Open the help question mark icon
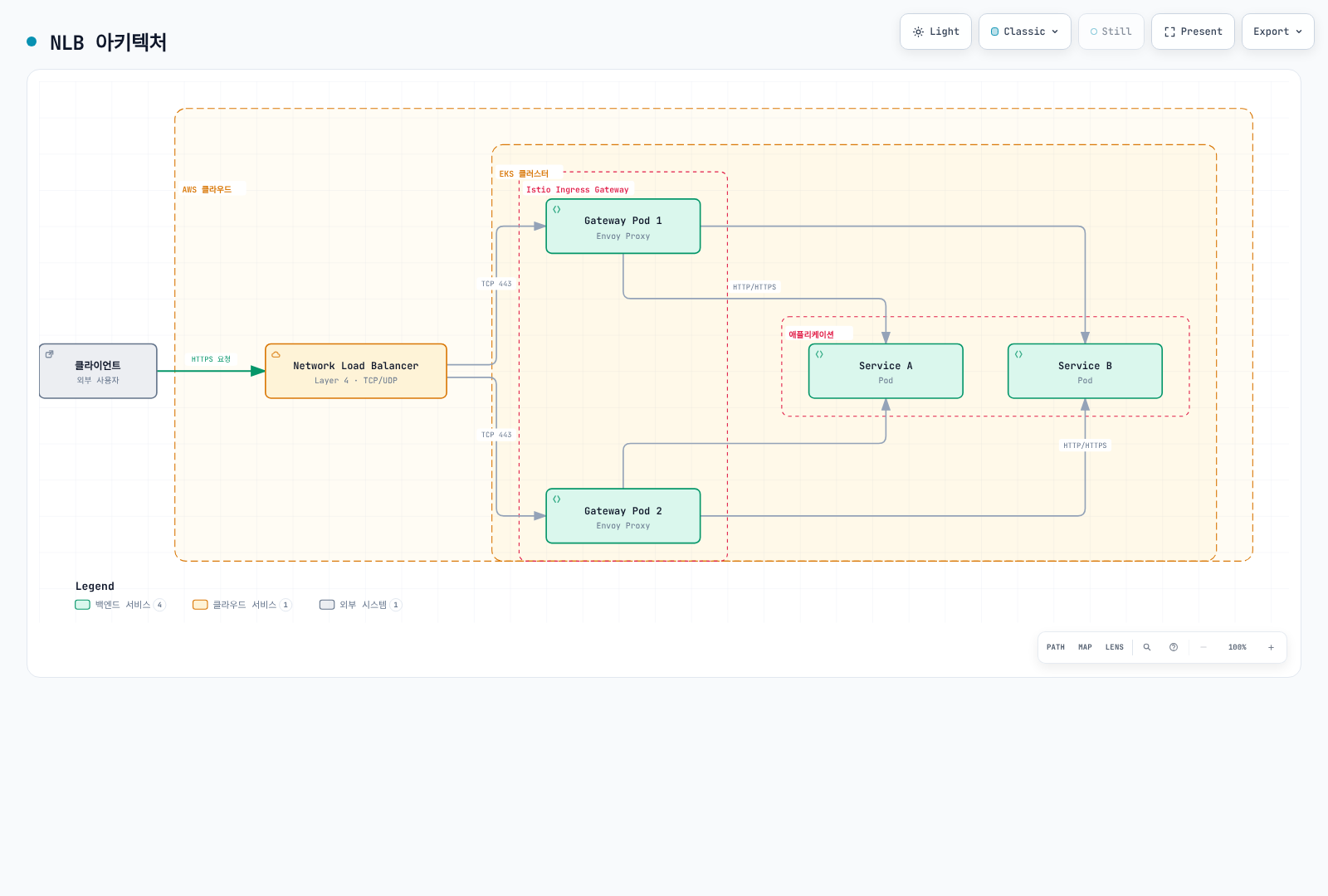The image size is (1328, 896). point(1174,647)
